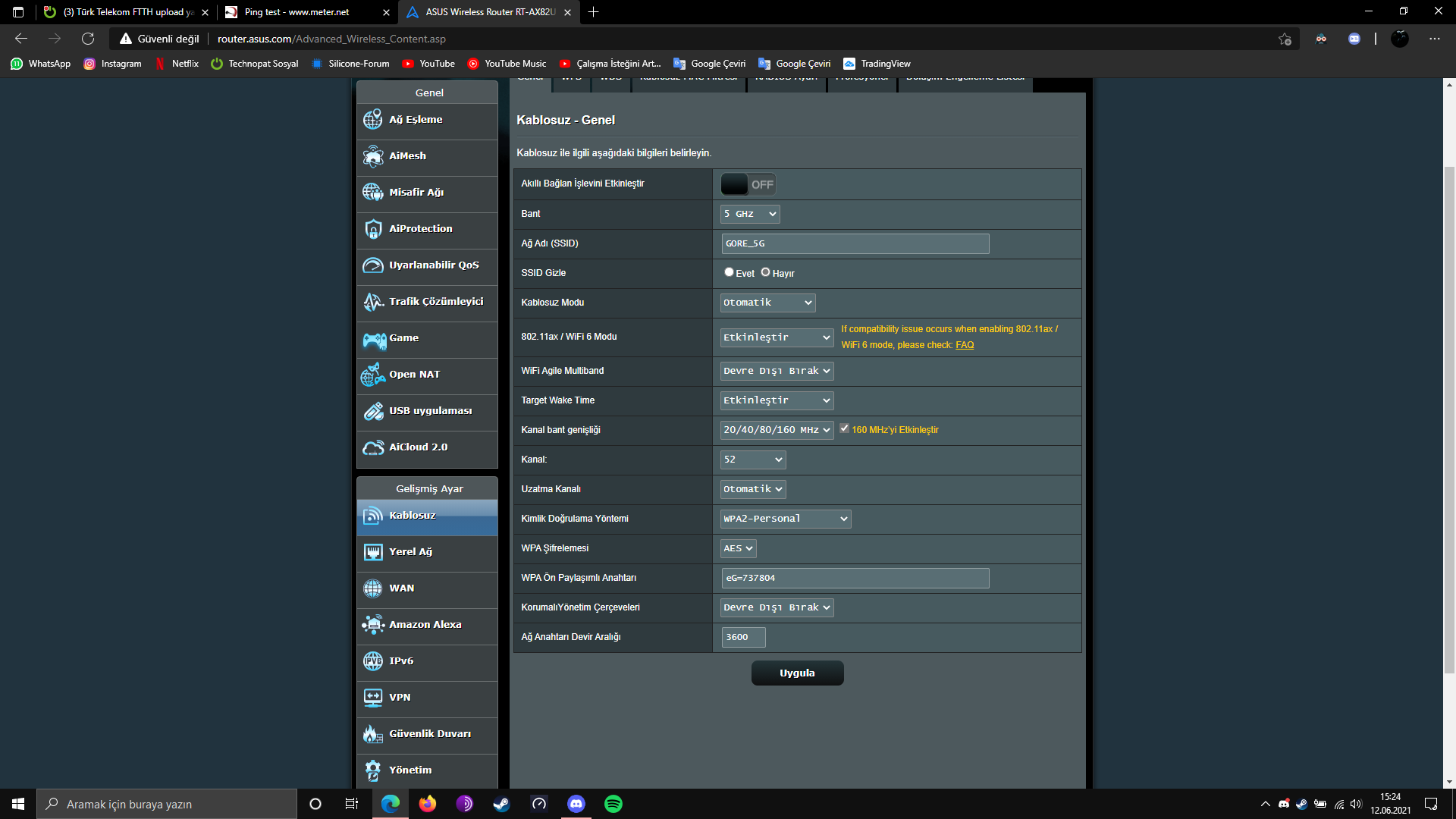Switch to the Ping test browser tab
This screenshot has height=819, width=1456.
click(x=297, y=12)
